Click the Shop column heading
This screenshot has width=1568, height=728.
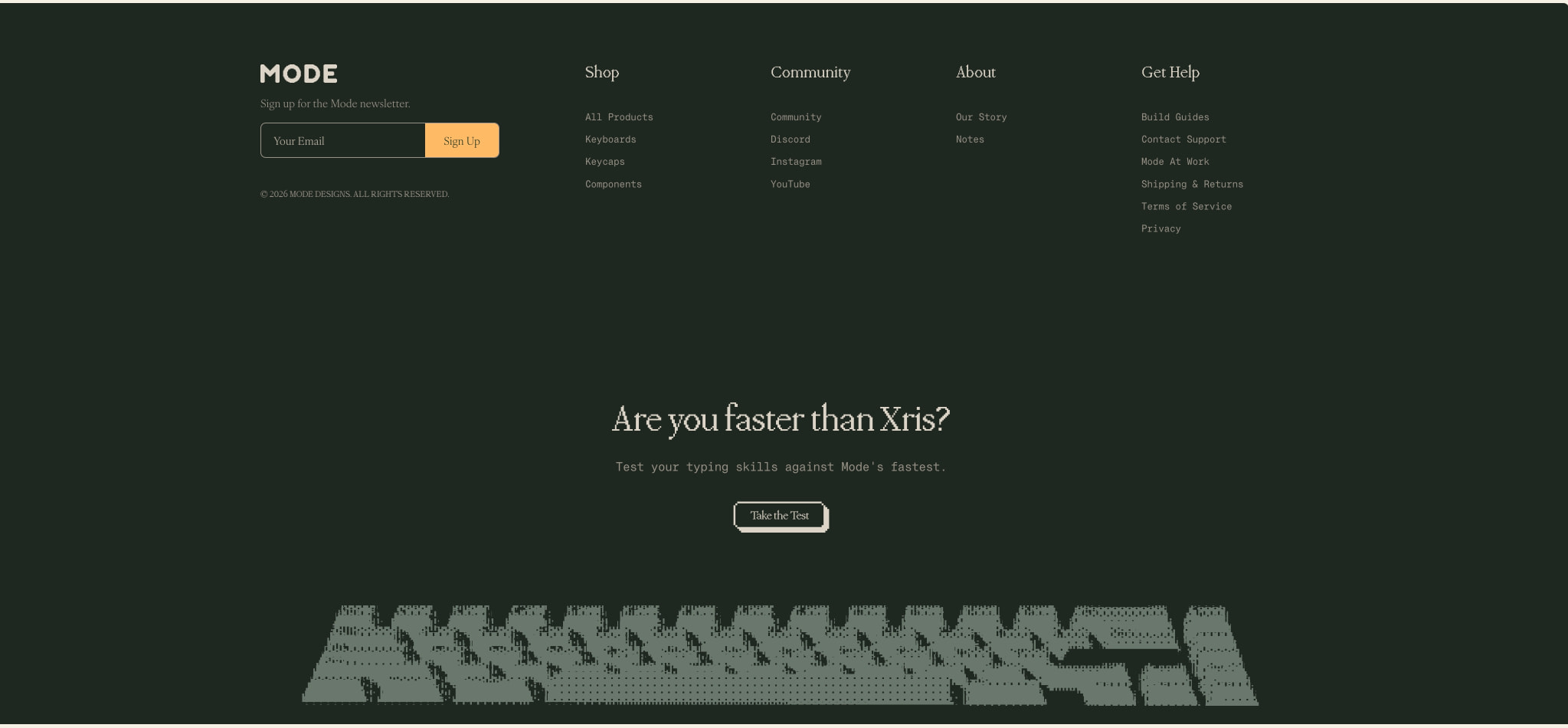tap(602, 72)
